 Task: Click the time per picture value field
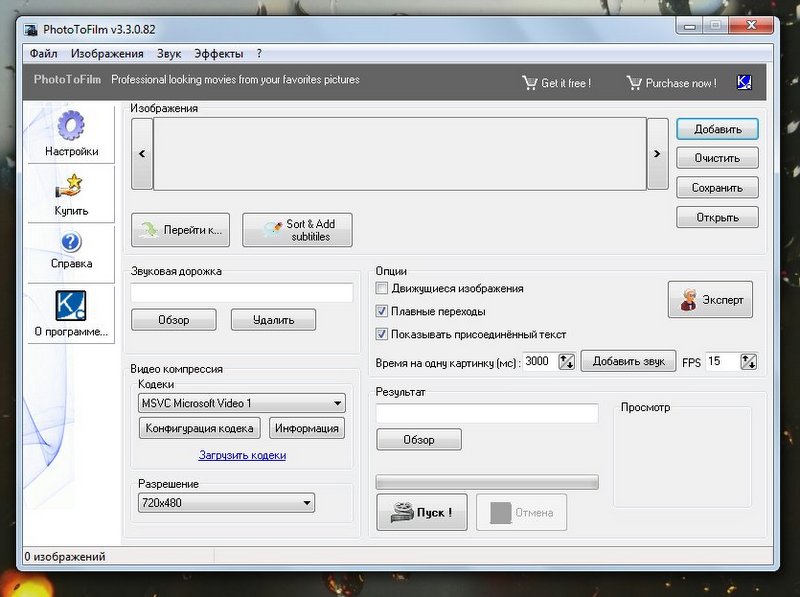541,362
